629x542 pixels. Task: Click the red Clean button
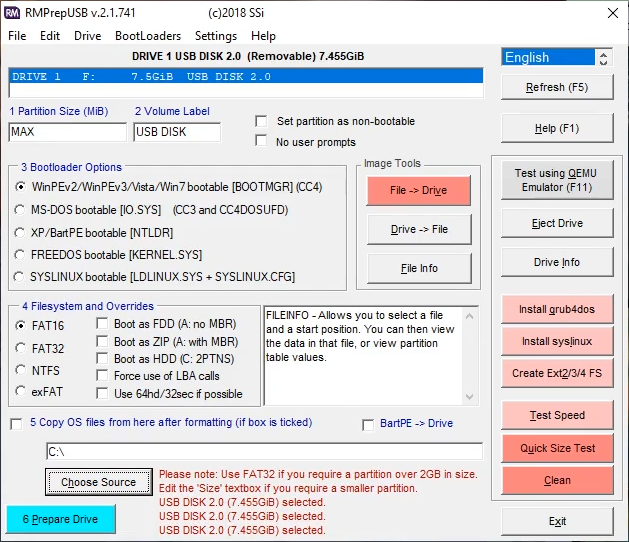pyautogui.click(x=557, y=480)
